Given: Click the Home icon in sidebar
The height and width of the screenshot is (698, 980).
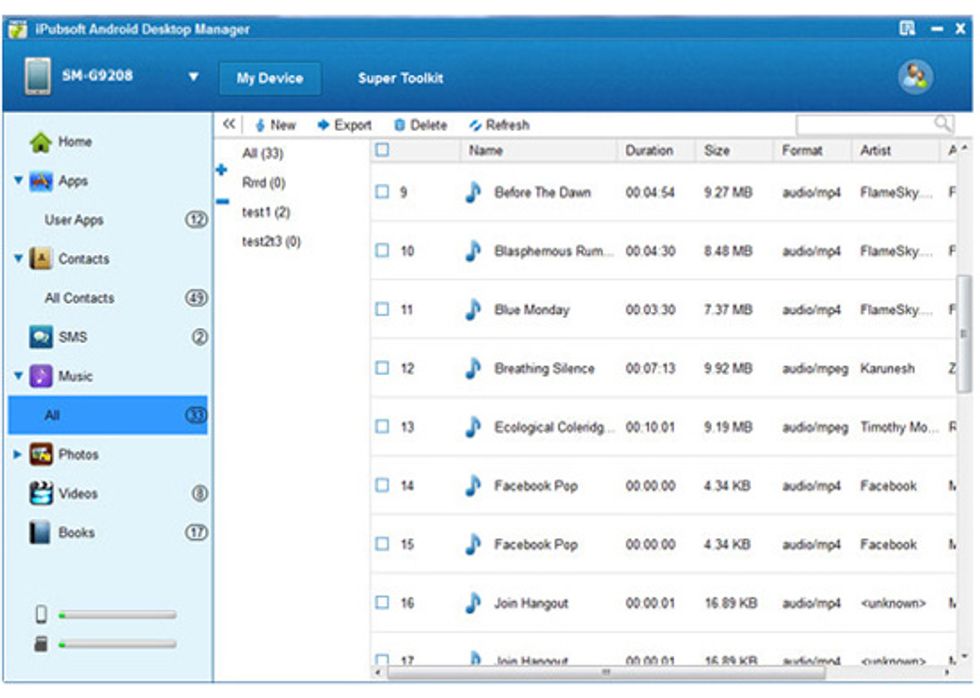Looking at the screenshot, I should pyautogui.click(x=41, y=143).
